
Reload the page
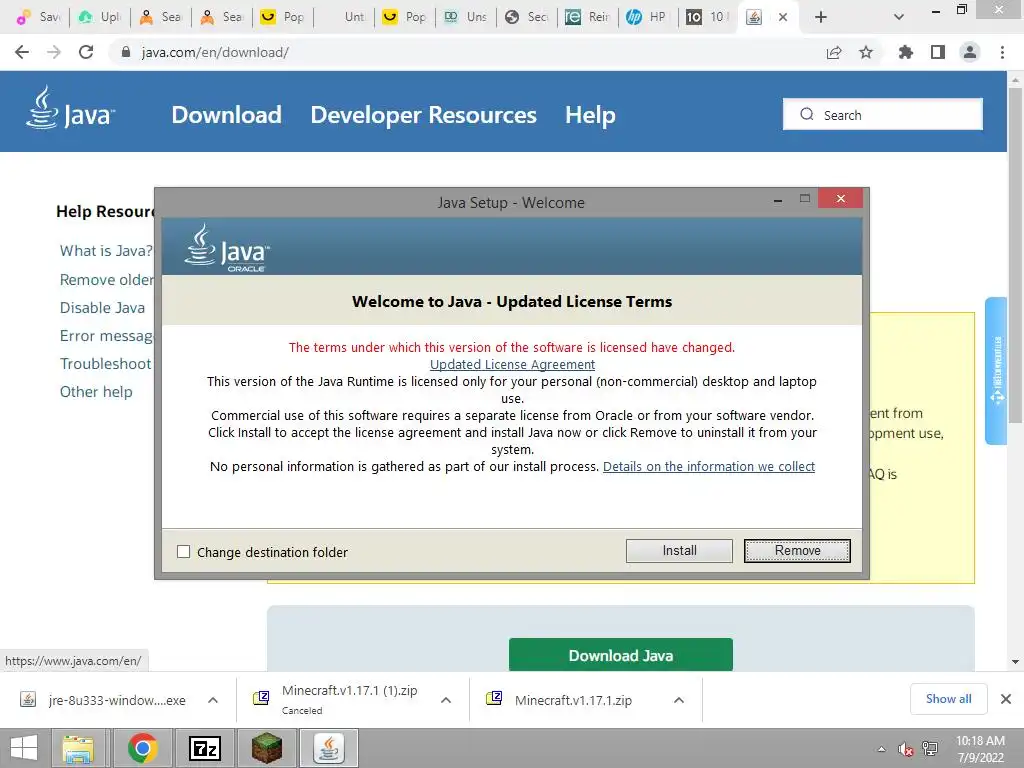[86, 52]
